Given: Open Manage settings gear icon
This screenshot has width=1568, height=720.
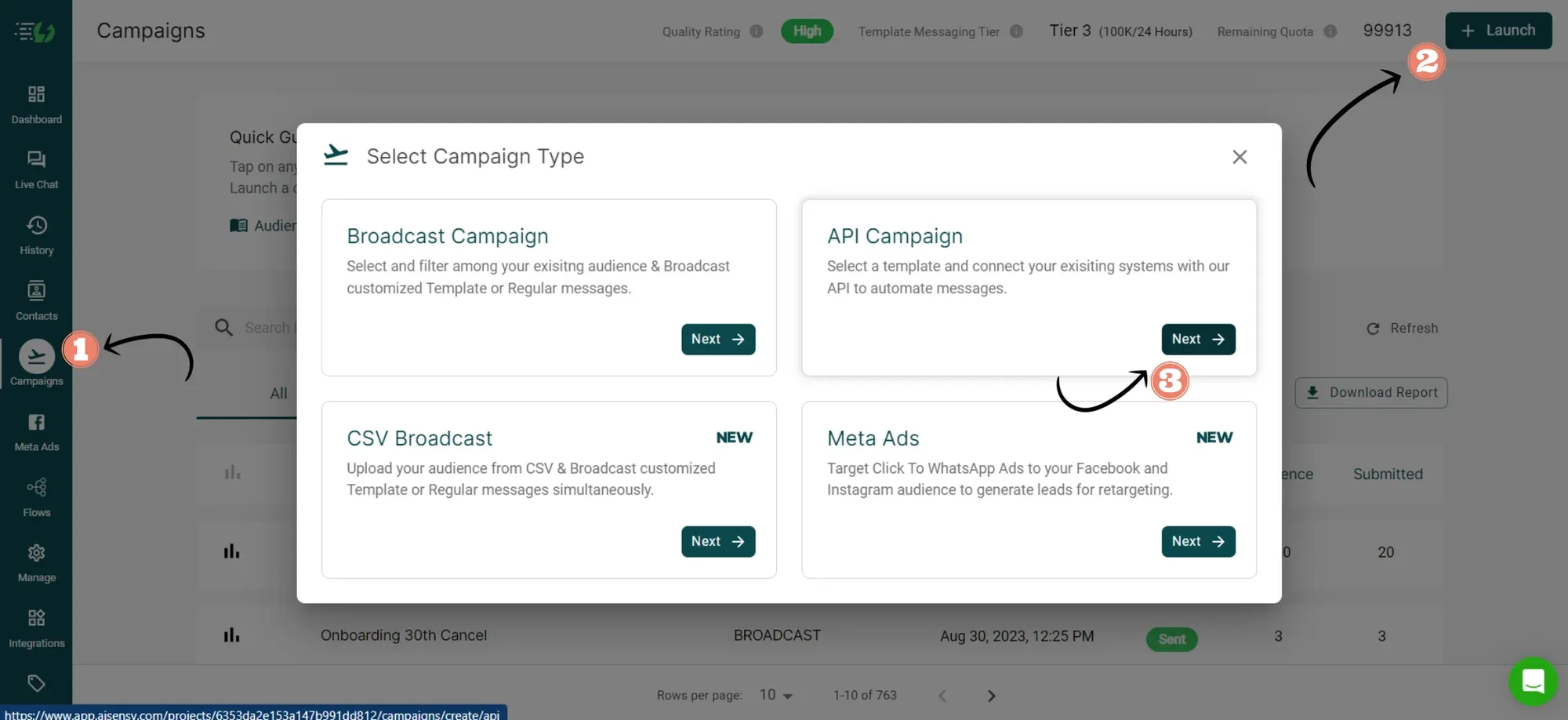Looking at the screenshot, I should 36,562.
